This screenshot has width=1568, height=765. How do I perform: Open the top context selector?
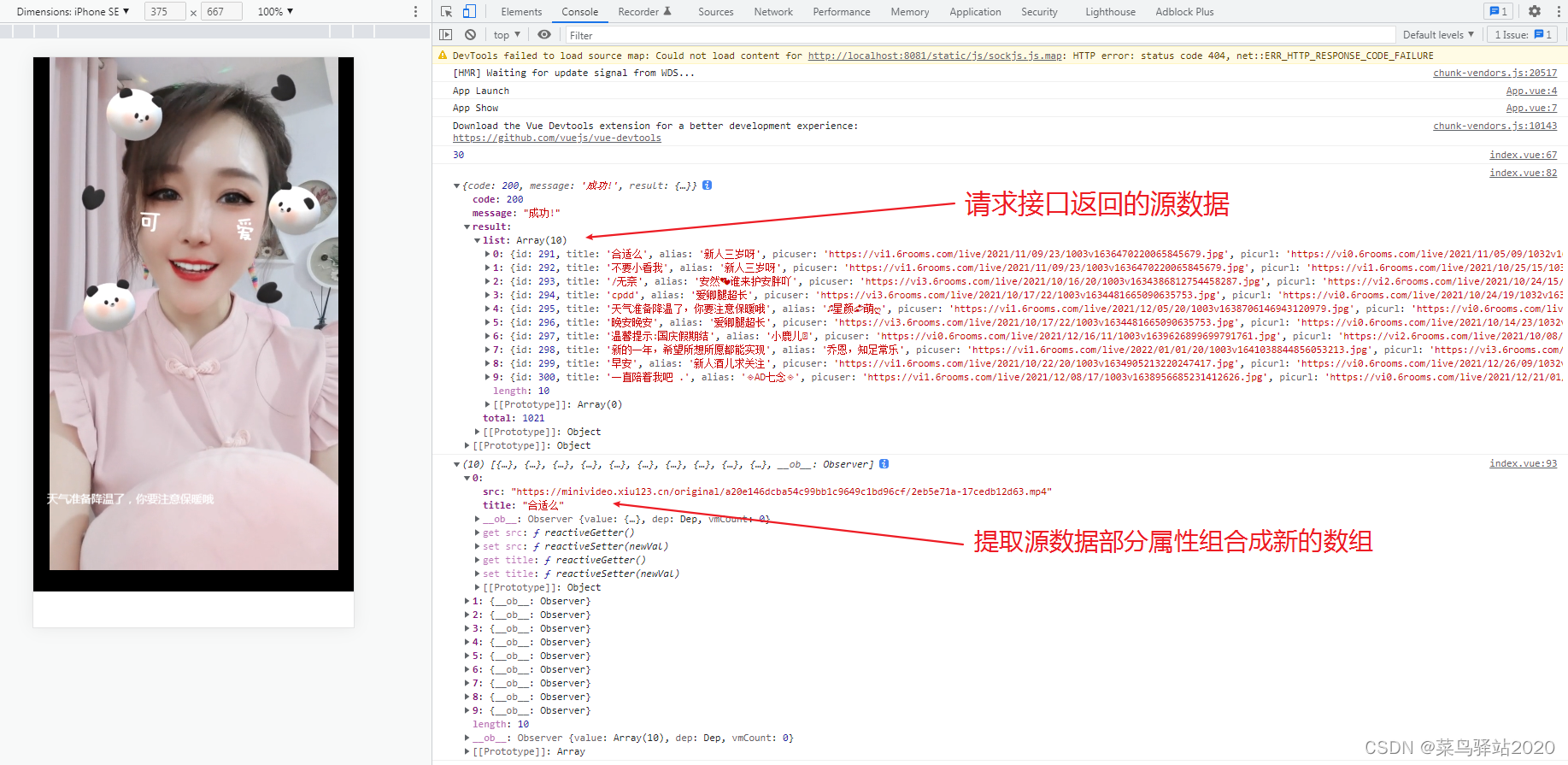coord(507,35)
